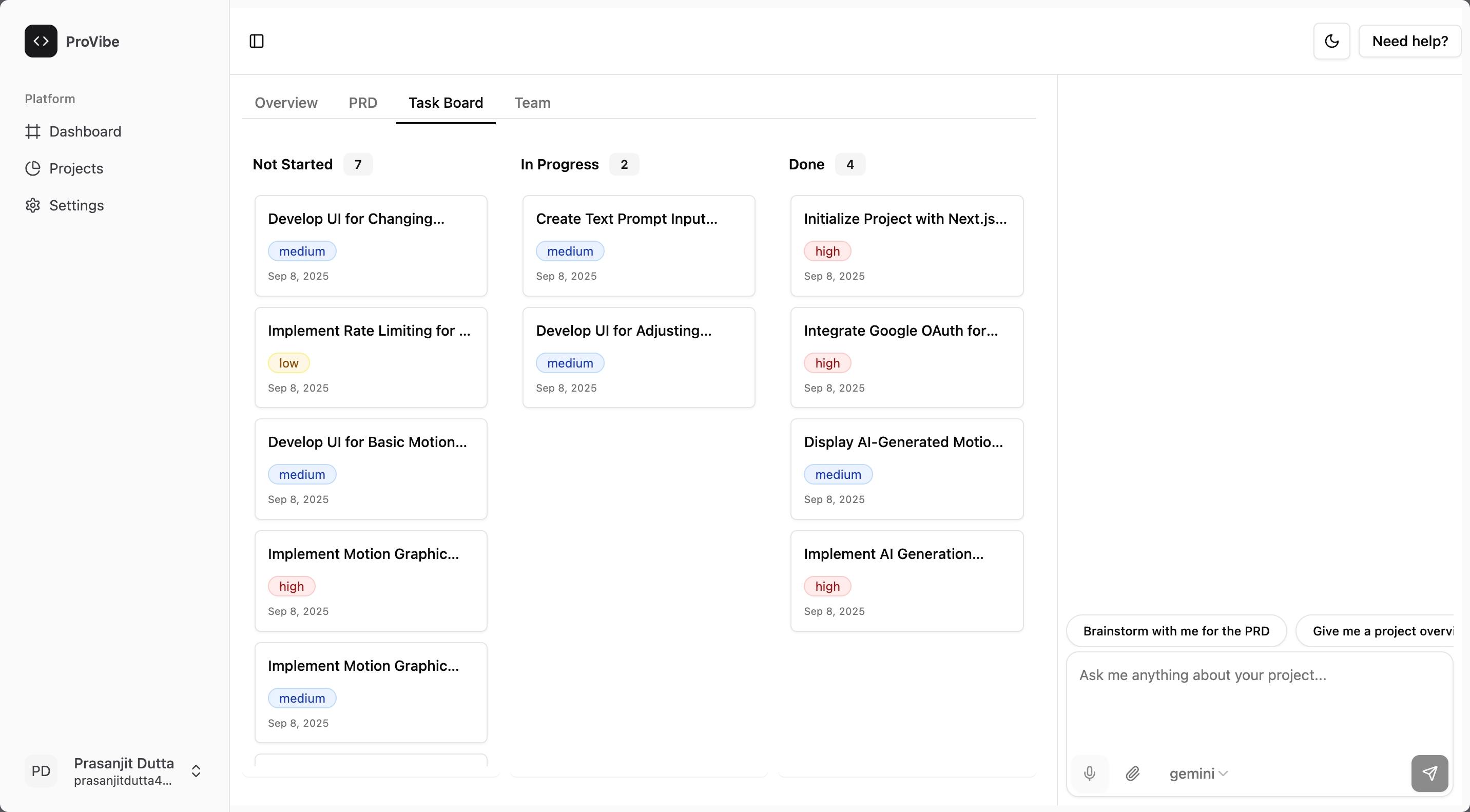Click high tag on Integrate Google OAuth card
Screen dimensions: 1470x812
tap(827, 363)
